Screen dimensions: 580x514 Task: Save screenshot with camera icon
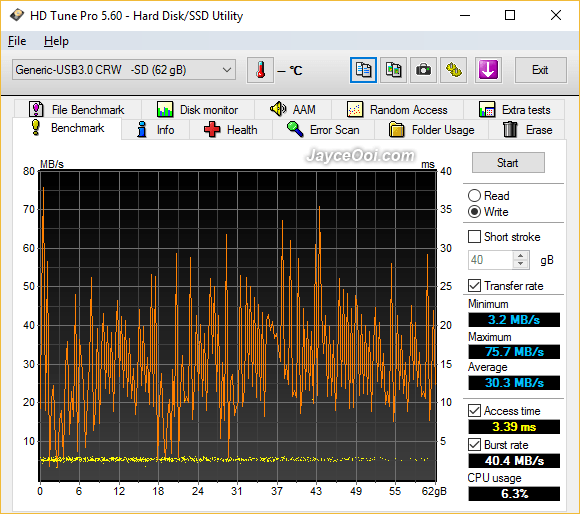click(x=423, y=70)
